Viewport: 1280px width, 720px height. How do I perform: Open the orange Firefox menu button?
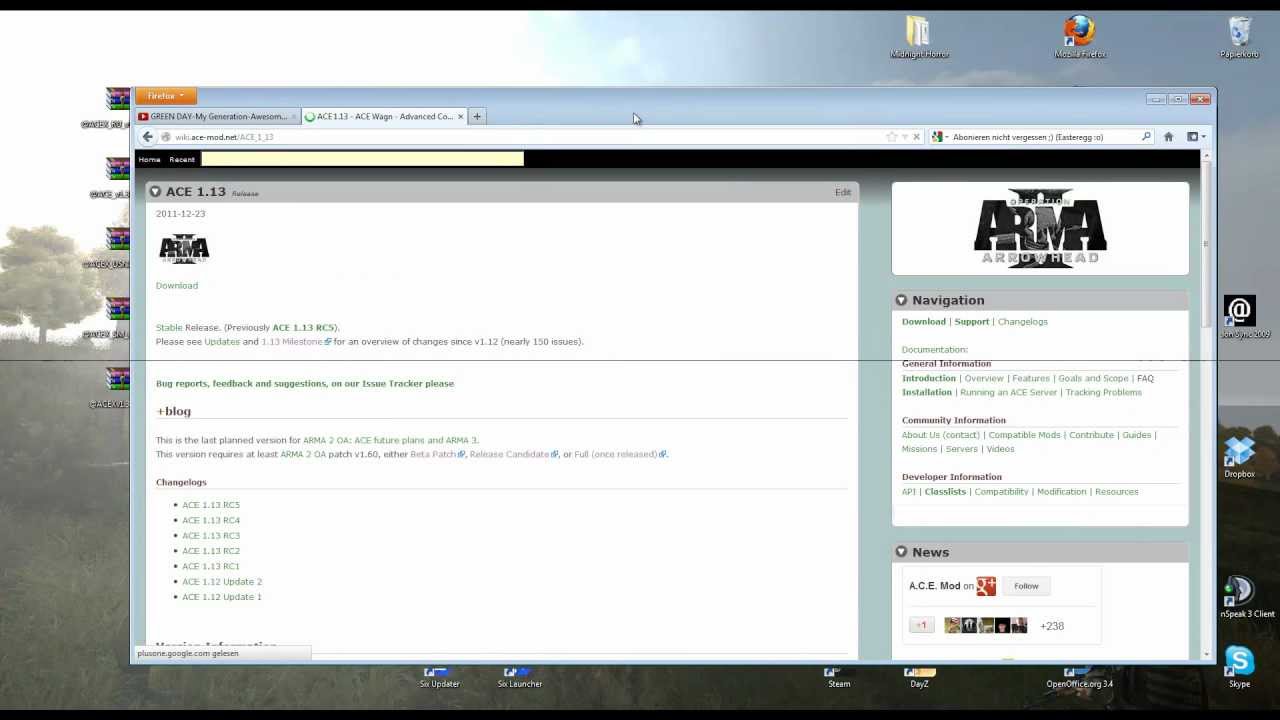pos(165,96)
